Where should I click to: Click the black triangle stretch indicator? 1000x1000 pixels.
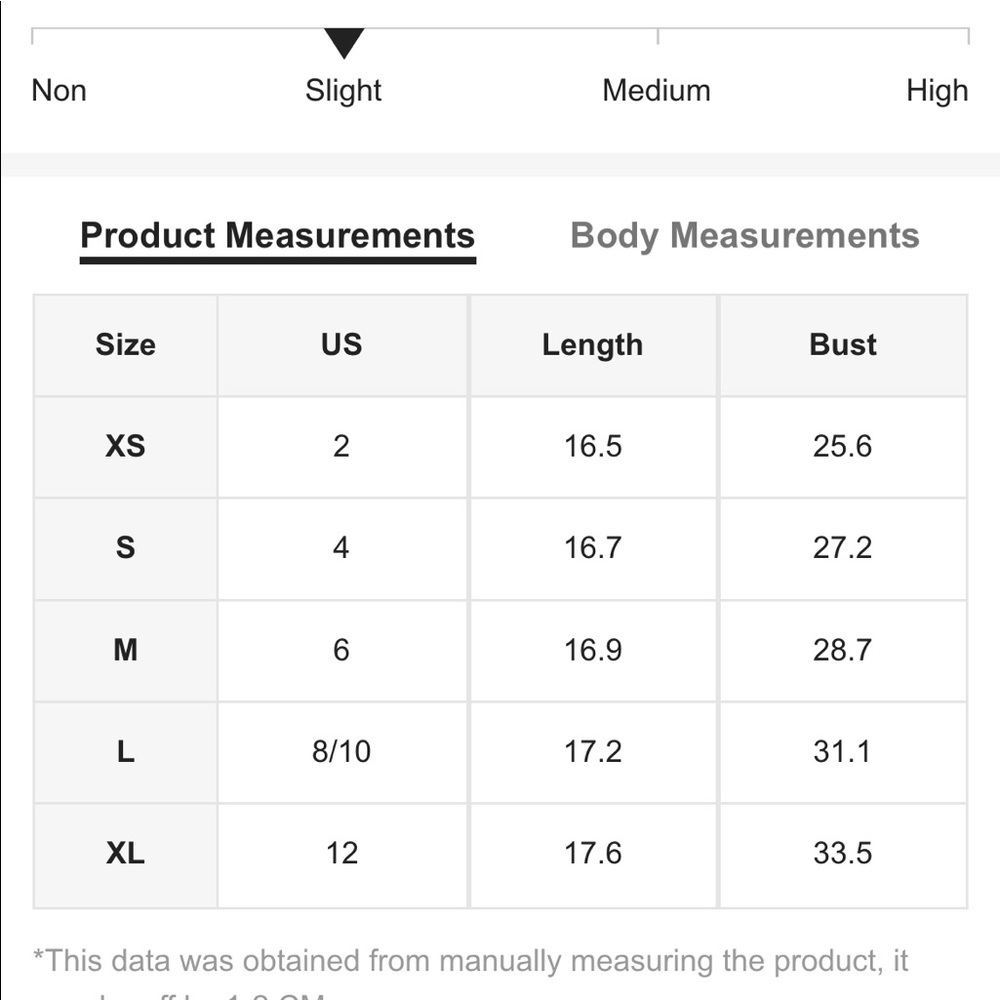click(x=344, y=43)
